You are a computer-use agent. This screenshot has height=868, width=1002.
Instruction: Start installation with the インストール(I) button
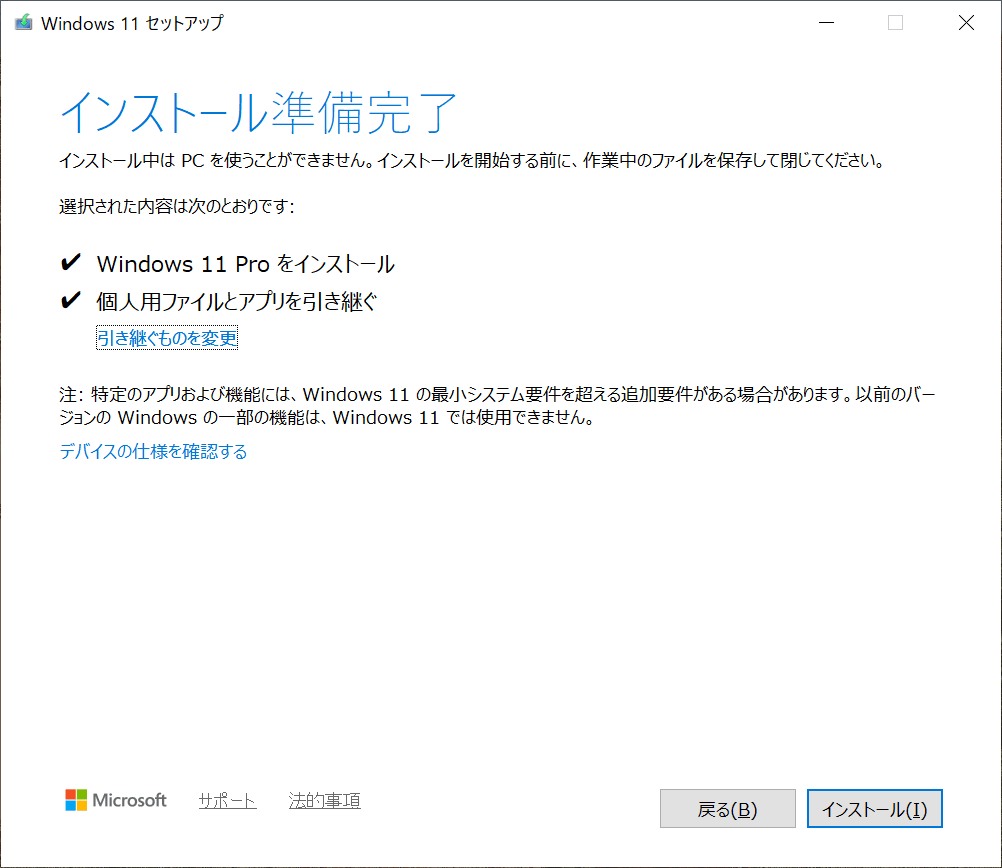[x=874, y=809]
